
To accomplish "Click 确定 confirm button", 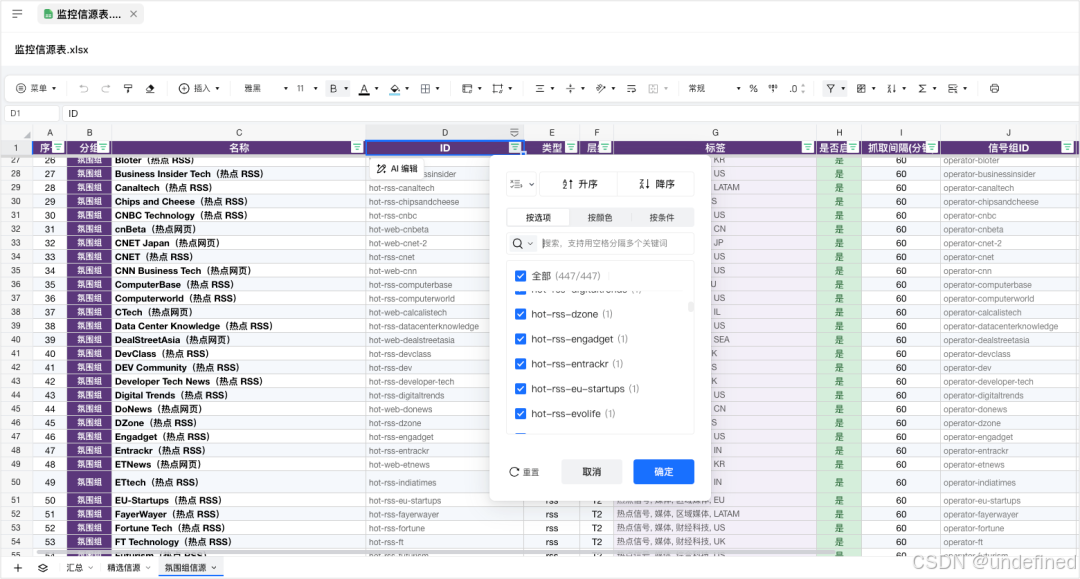I will pyautogui.click(x=663, y=472).
